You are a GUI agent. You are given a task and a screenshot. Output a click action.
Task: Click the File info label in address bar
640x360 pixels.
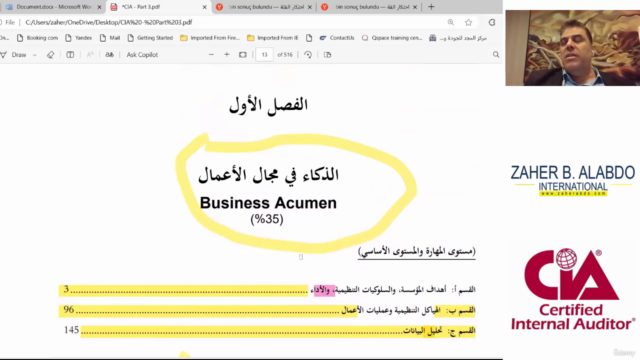(9, 22)
